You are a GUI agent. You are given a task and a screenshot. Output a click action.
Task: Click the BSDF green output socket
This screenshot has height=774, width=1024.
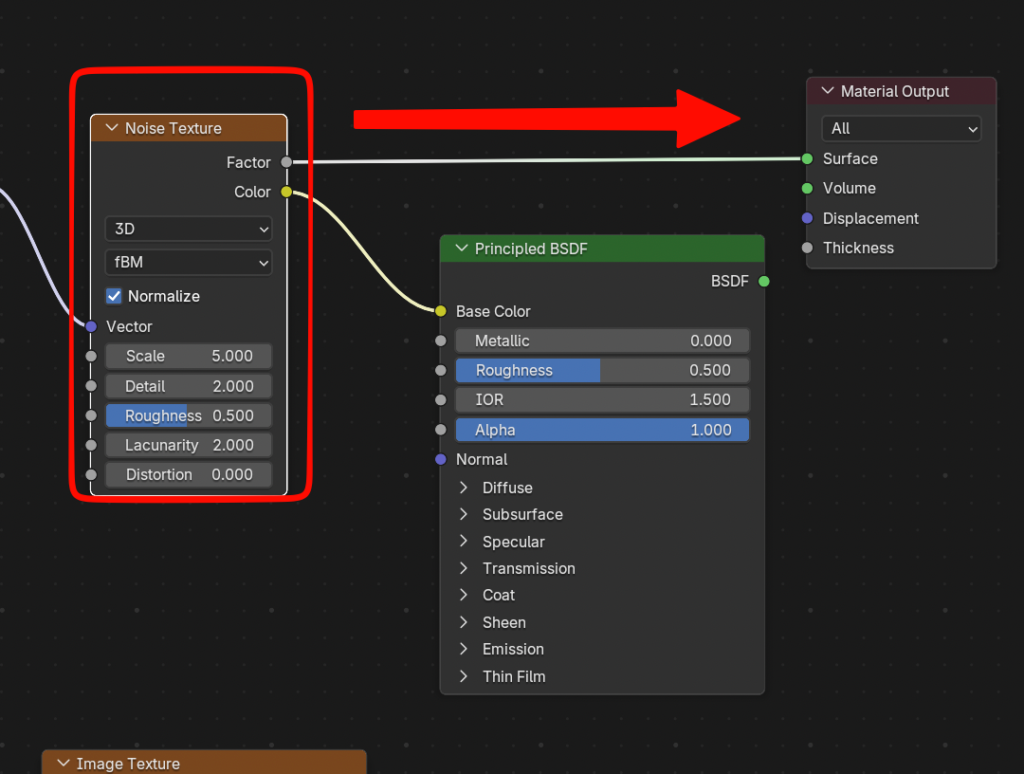coord(764,282)
